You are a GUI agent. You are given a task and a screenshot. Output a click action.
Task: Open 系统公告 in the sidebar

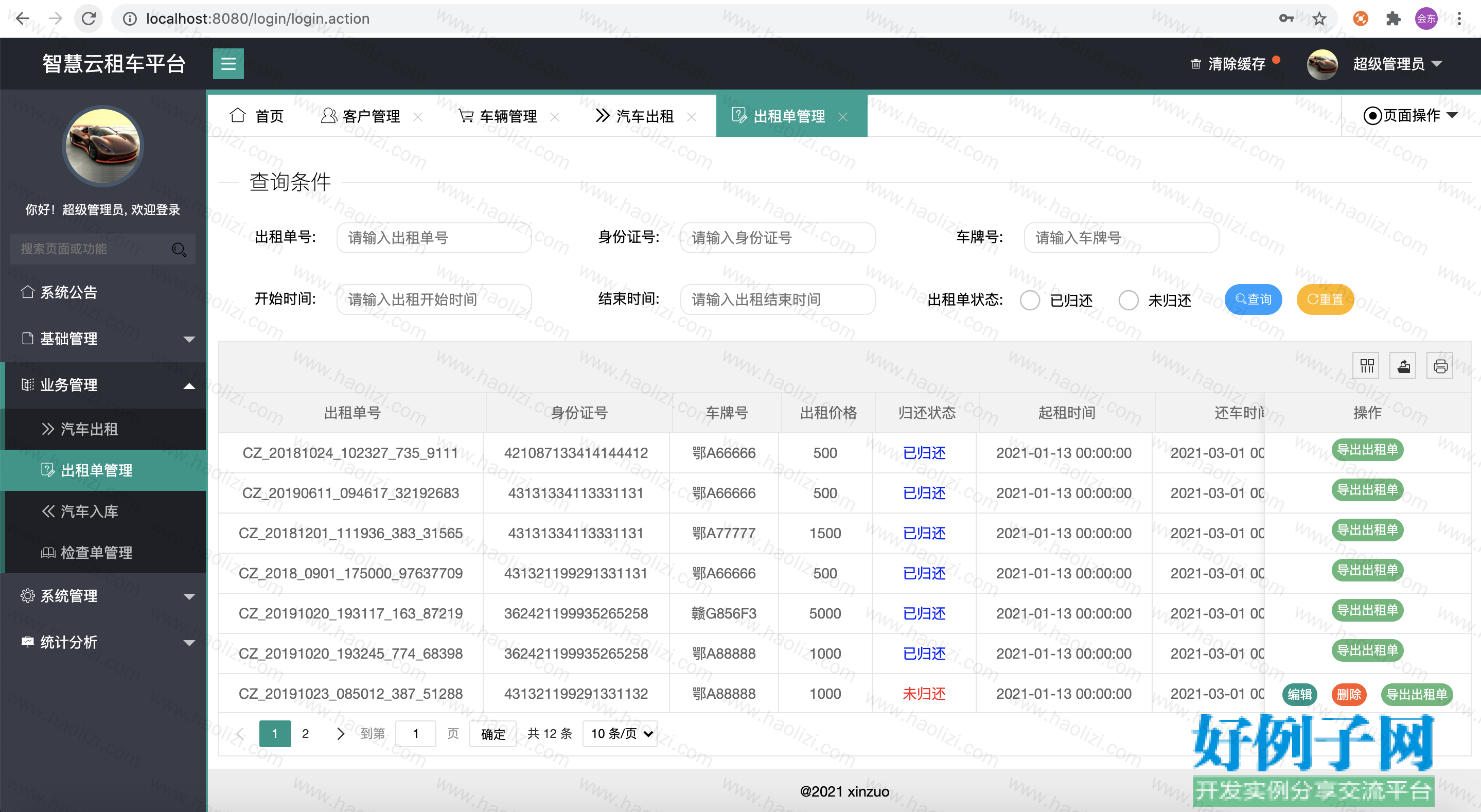point(103,292)
